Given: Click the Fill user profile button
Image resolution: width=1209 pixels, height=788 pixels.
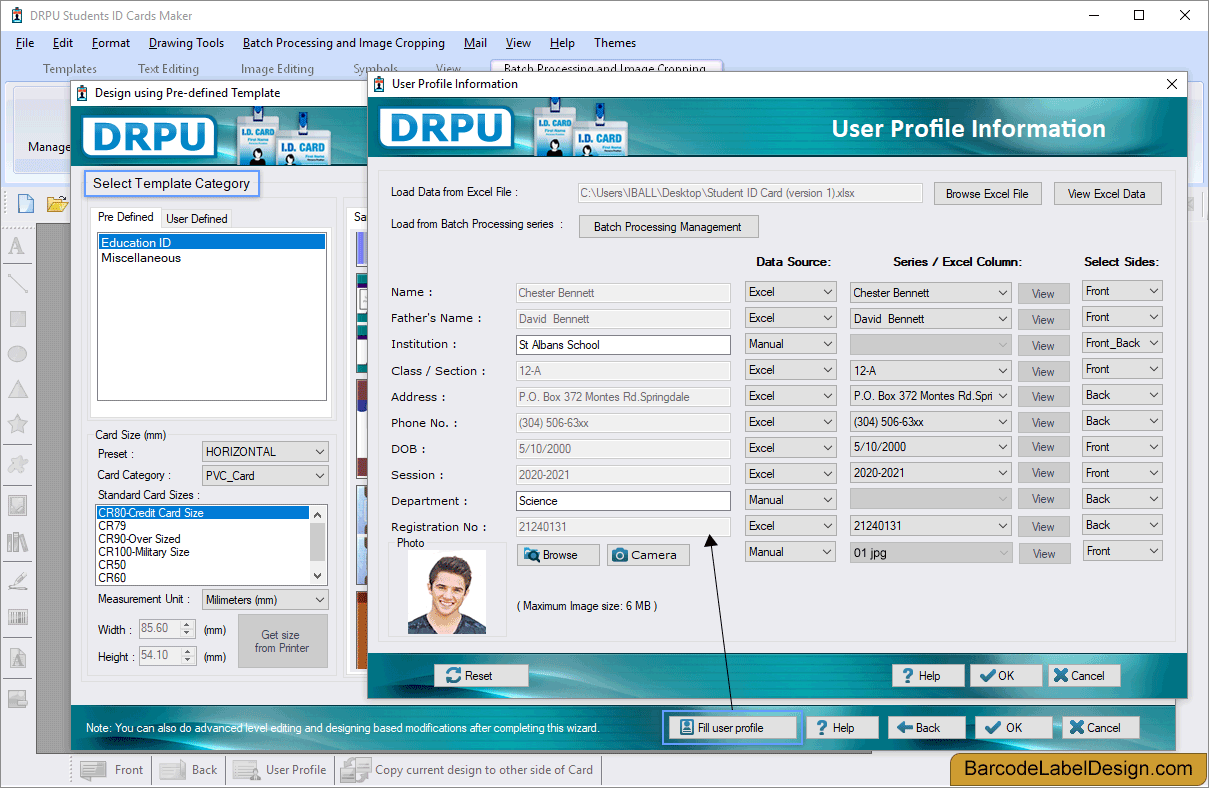Looking at the screenshot, I should 732,727.
